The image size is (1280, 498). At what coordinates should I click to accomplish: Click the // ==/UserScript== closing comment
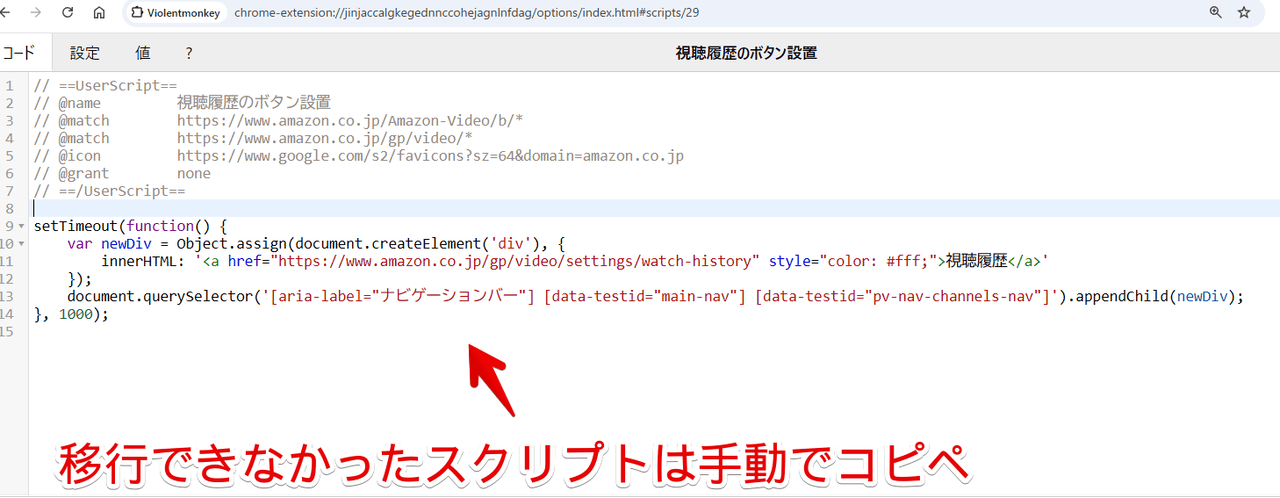pyautogui.click(x=110, y=191)
